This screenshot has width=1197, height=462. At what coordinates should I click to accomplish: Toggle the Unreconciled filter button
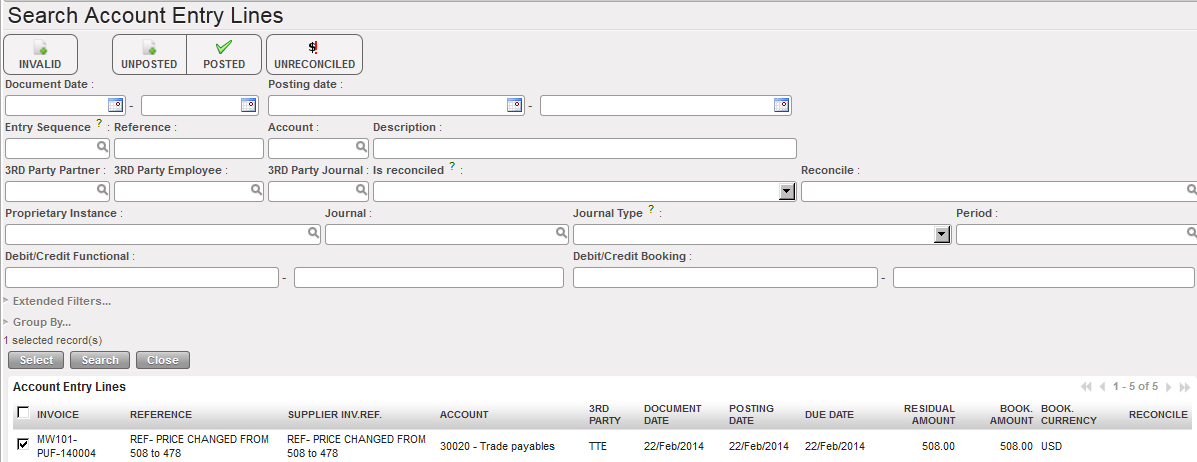tap(315, 55)
